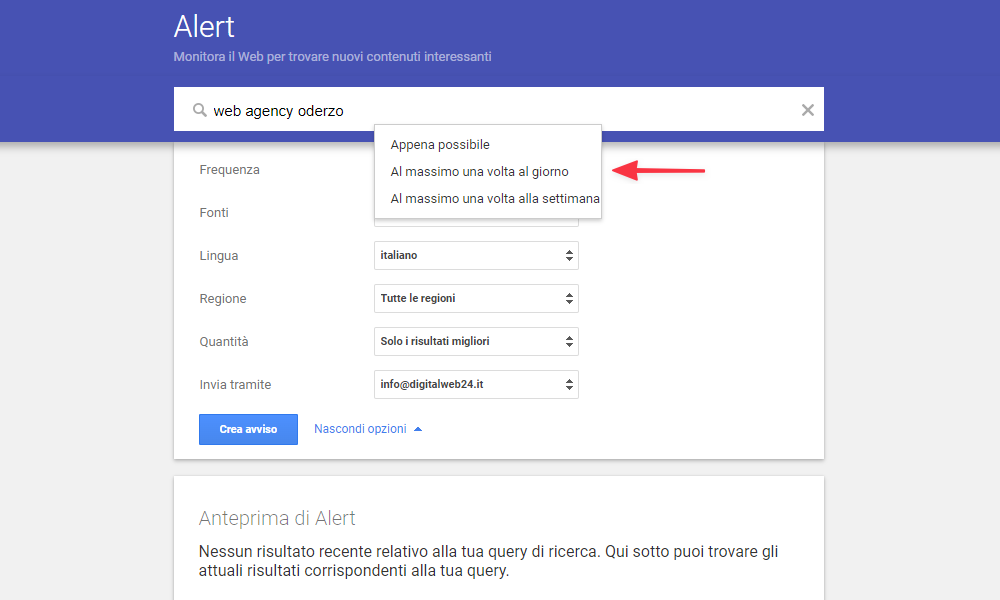Click the Alert page title
This screenshot has height=600, width=1000.
click(203, 27)
